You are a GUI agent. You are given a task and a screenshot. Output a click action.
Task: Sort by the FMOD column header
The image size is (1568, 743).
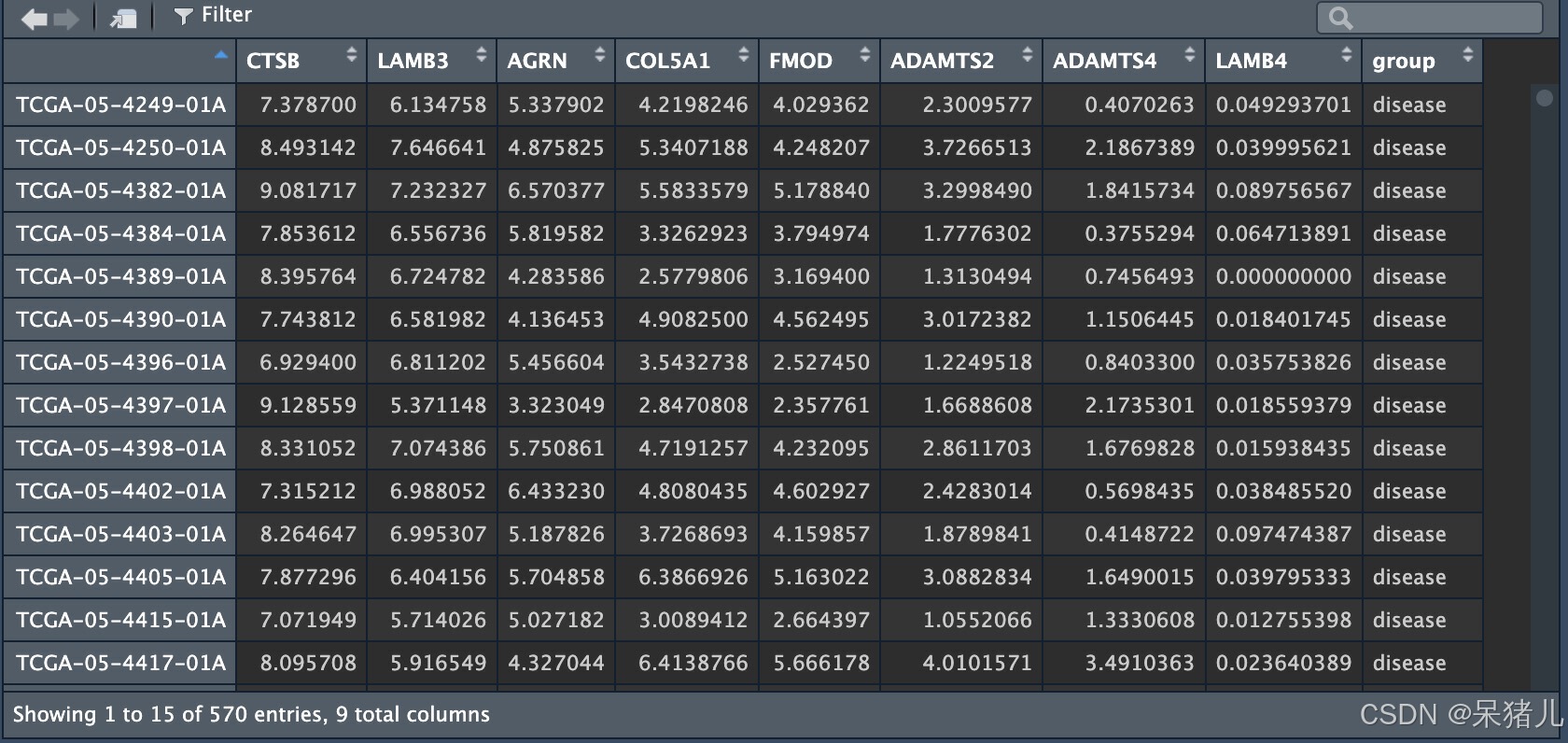pos(819,61)
